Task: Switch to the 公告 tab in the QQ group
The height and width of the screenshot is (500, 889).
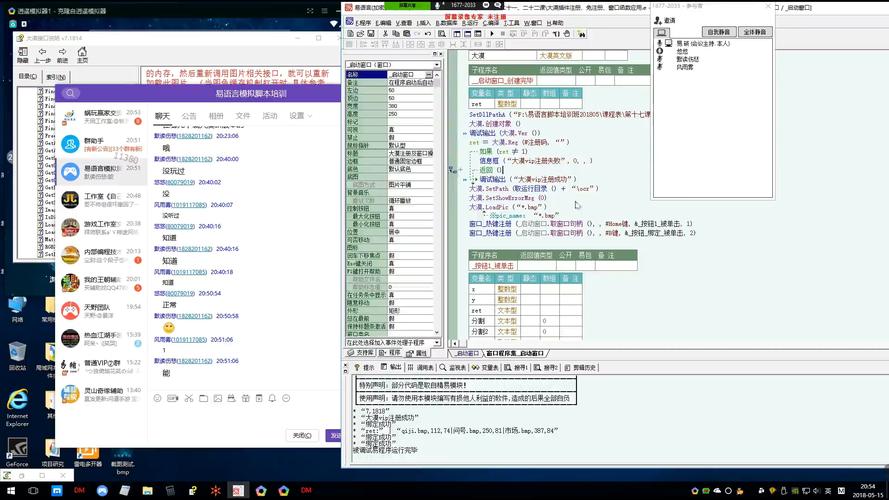Action: click(189, 116)
